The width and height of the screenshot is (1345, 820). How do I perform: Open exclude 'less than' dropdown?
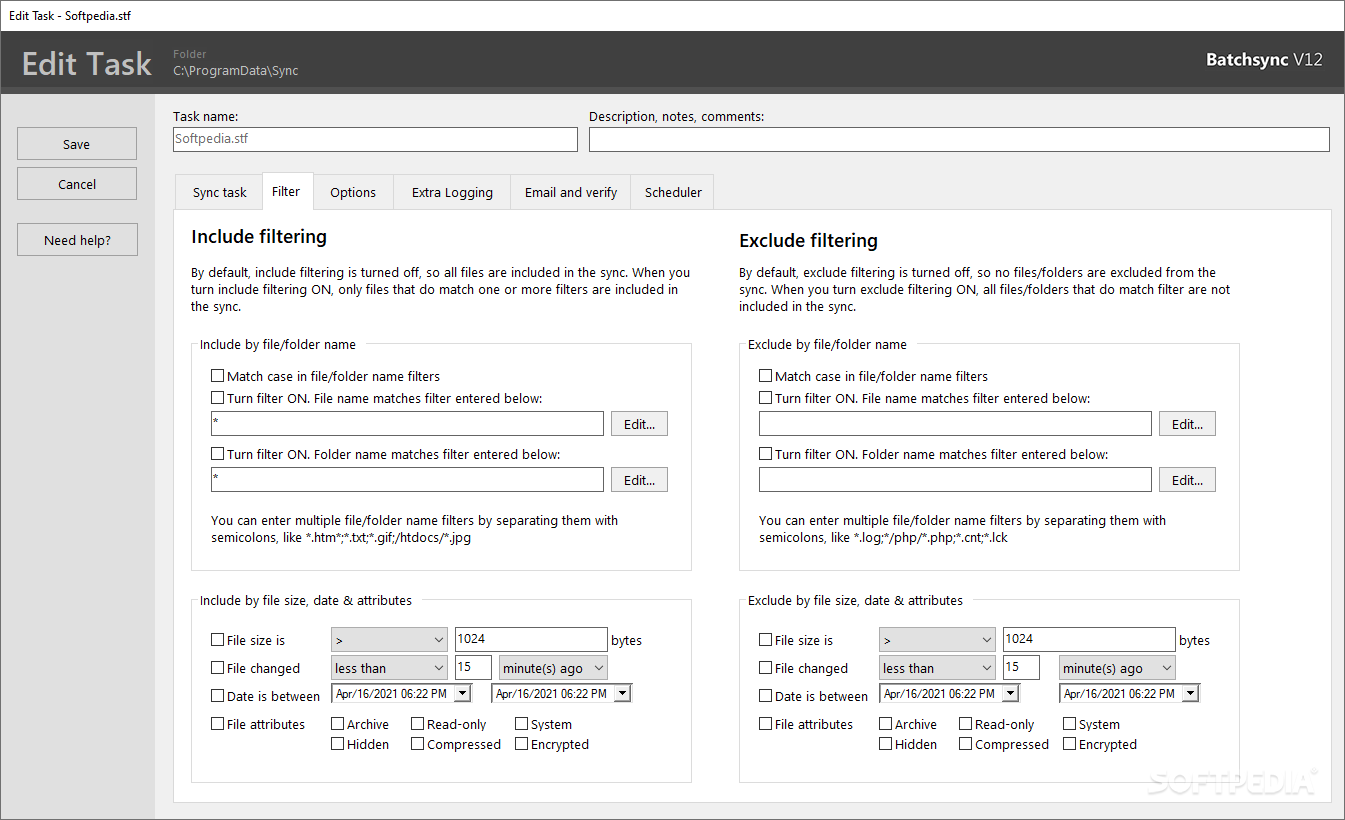pos(937,668)
